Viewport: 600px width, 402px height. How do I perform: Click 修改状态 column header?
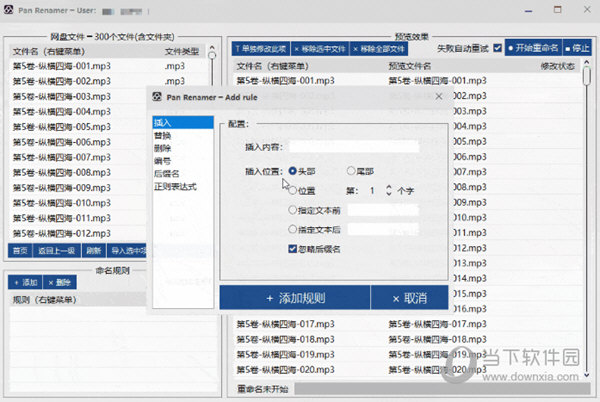pyautogui.click(x=558, y=66)
